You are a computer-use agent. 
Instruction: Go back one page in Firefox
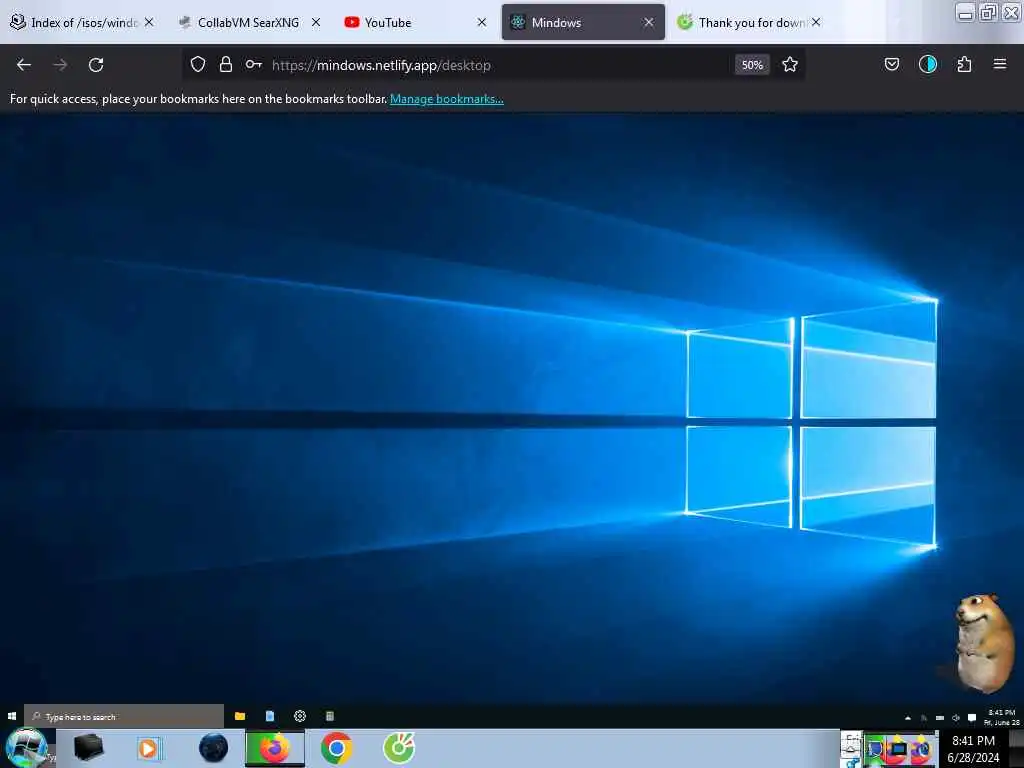[x=24, y=65]
